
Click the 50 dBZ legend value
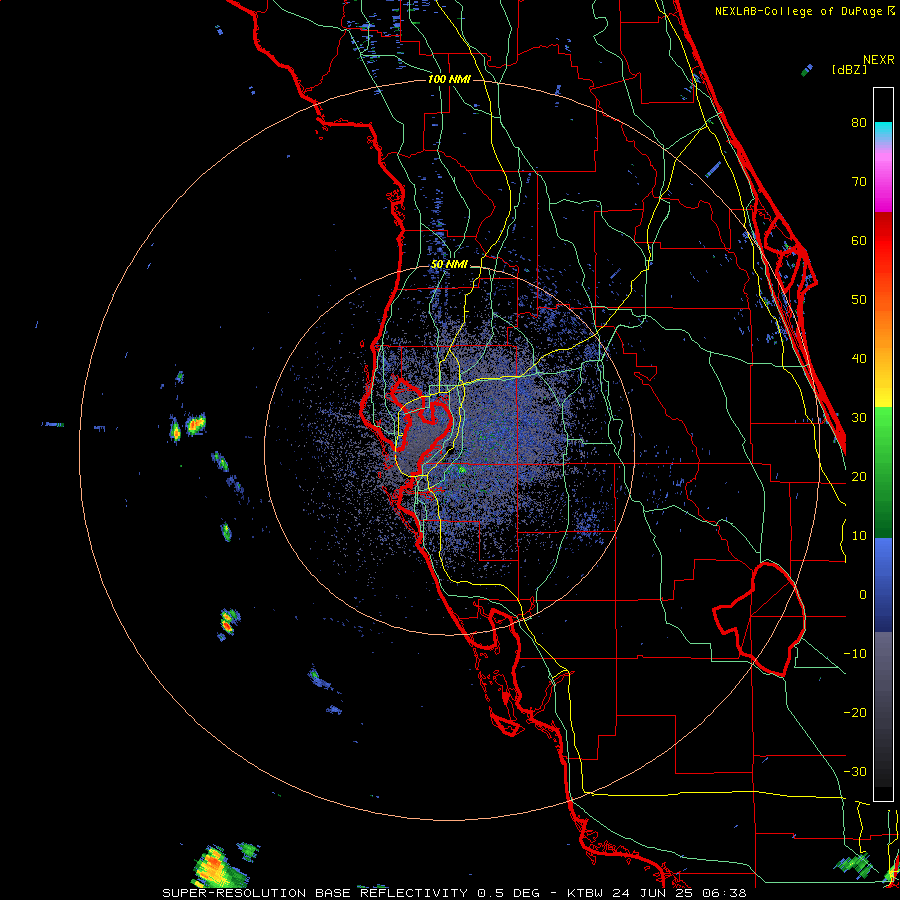pos(859,300)
